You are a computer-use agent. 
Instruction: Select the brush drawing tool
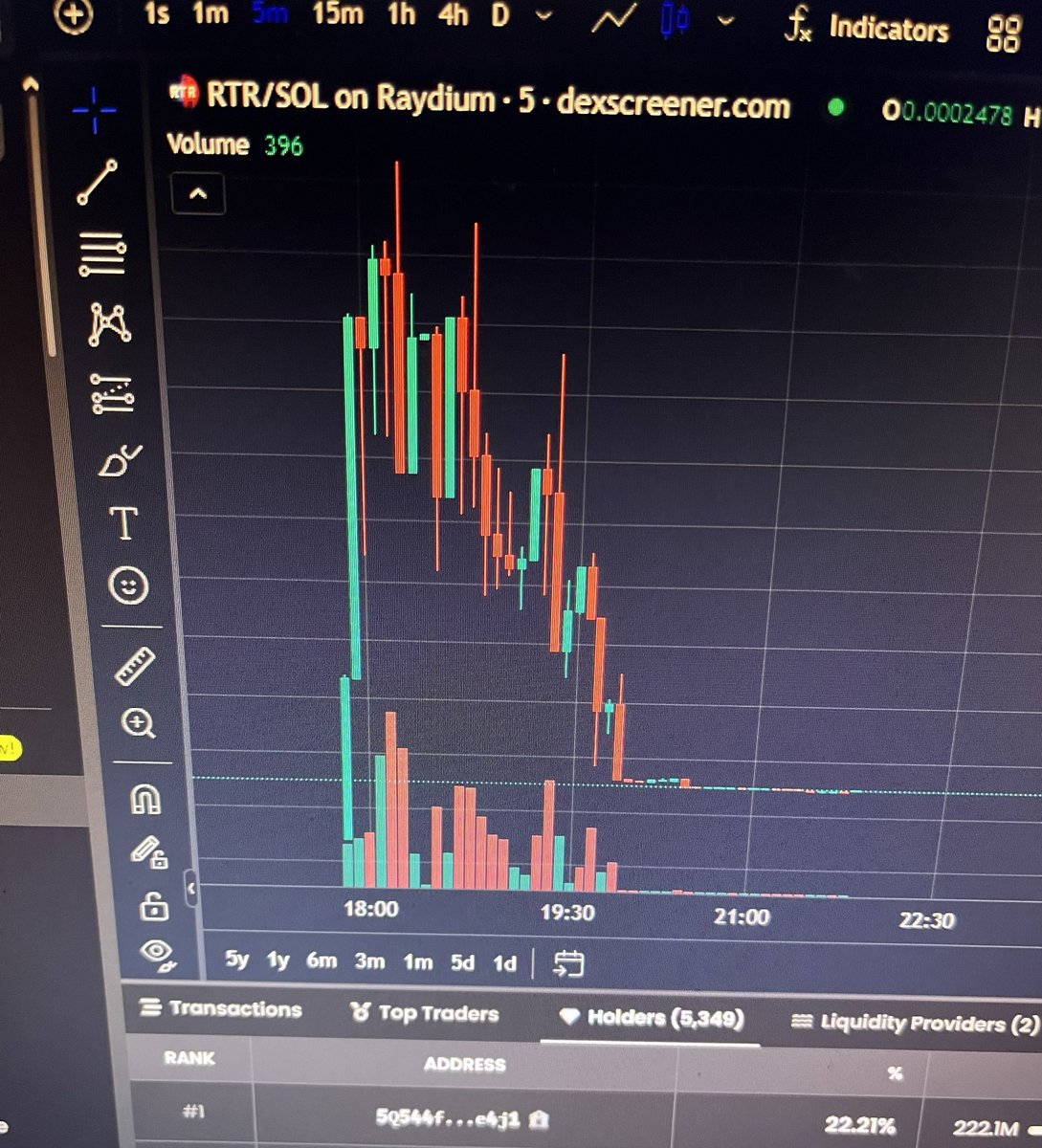click(x=120, y=462)
